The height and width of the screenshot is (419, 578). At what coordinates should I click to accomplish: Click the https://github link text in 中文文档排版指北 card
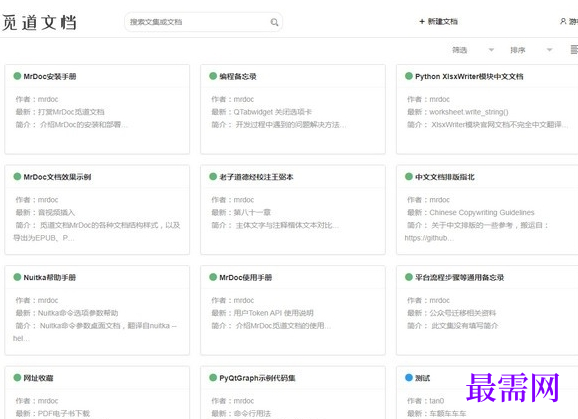tap(429, 238)
